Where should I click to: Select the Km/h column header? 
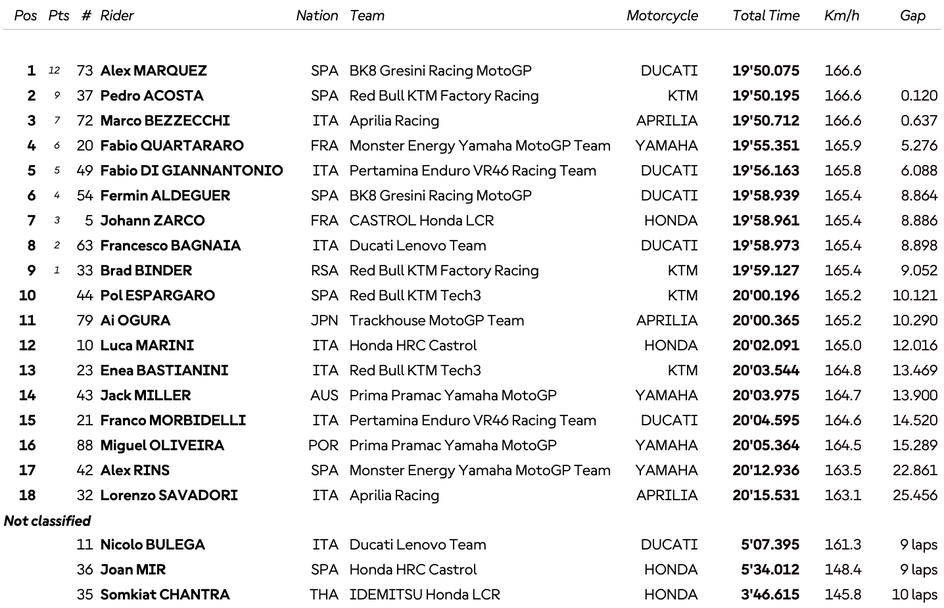pos(842,16)
